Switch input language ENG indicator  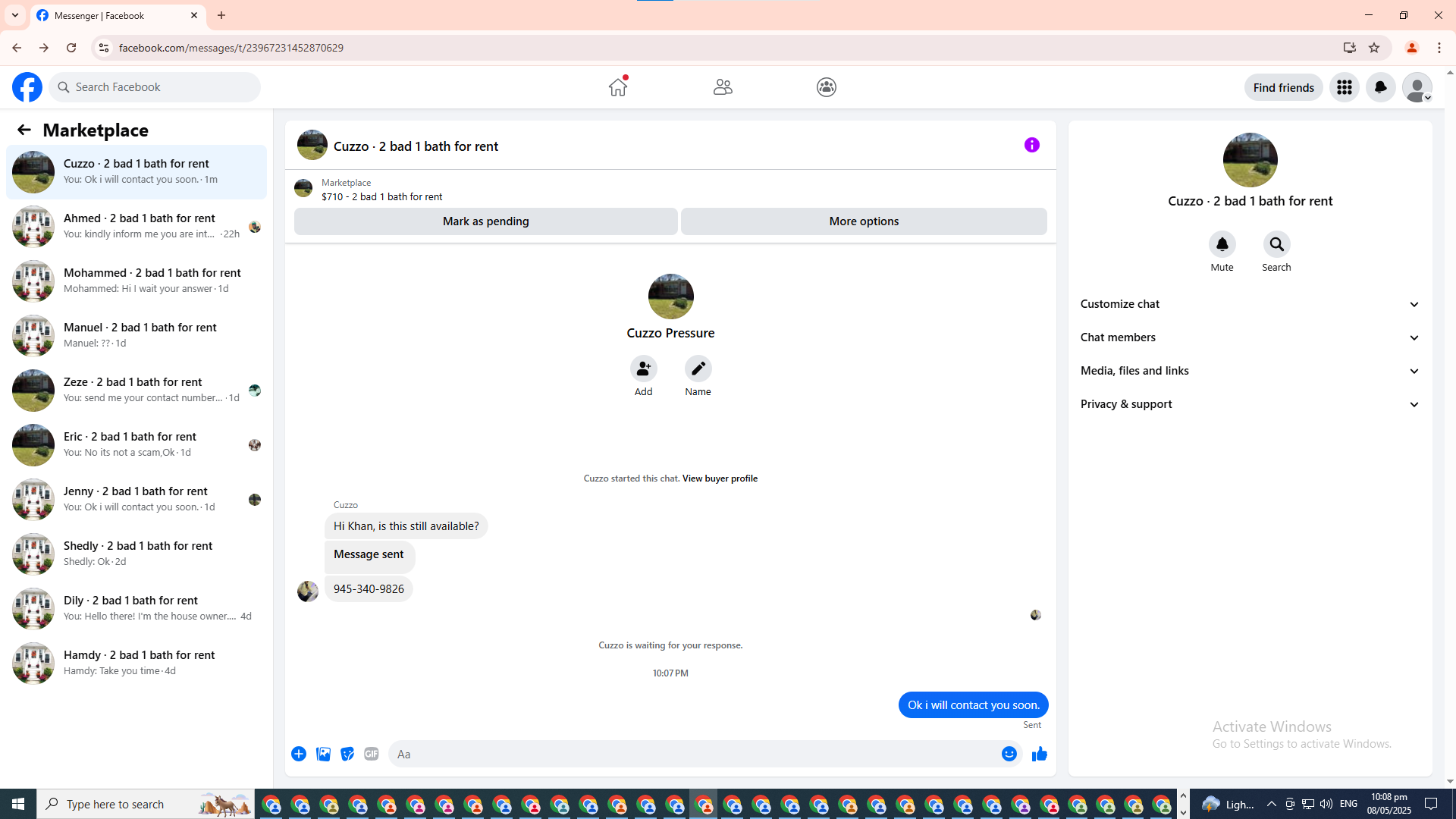[1349, 804]
